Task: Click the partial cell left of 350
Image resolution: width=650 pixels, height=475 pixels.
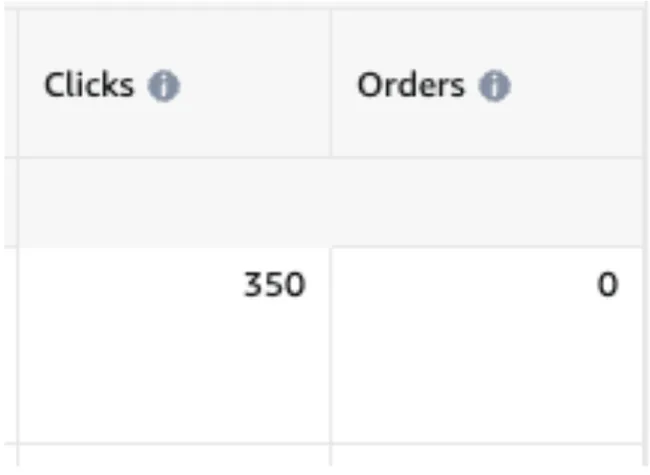Action: pos(10,345)
